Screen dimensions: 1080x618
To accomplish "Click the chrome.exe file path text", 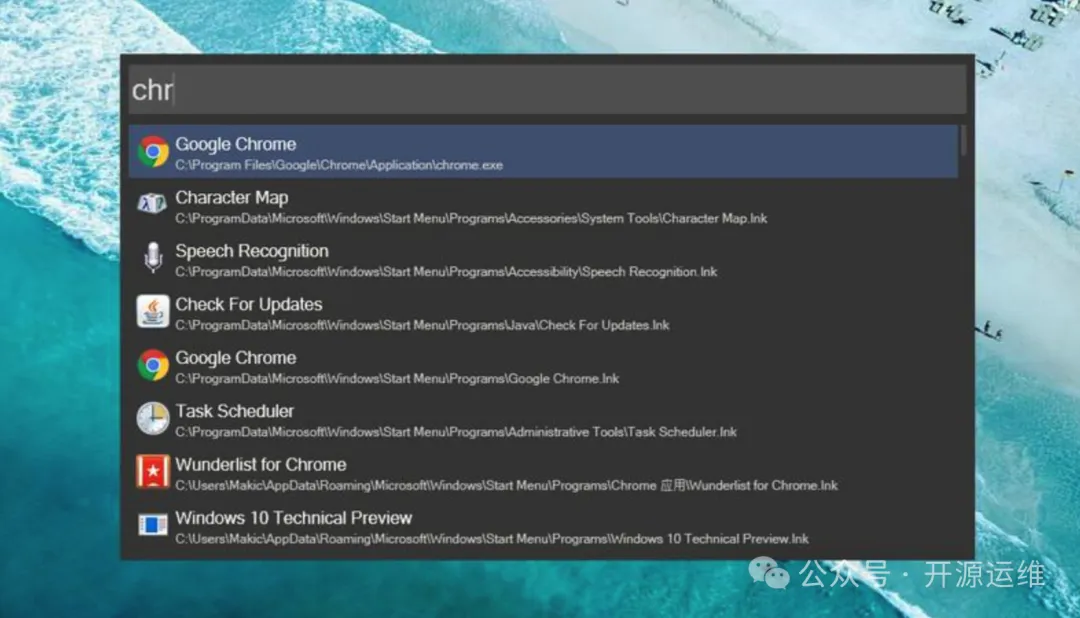I will click(339, 165).
